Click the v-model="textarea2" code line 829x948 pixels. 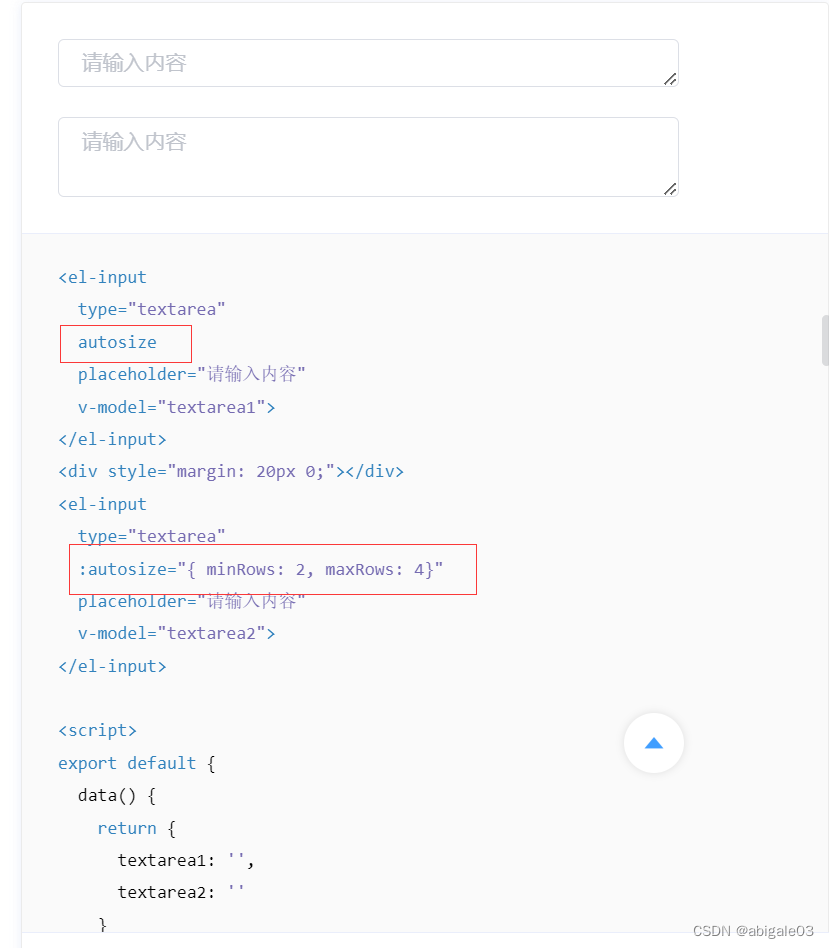click(177, 634)
